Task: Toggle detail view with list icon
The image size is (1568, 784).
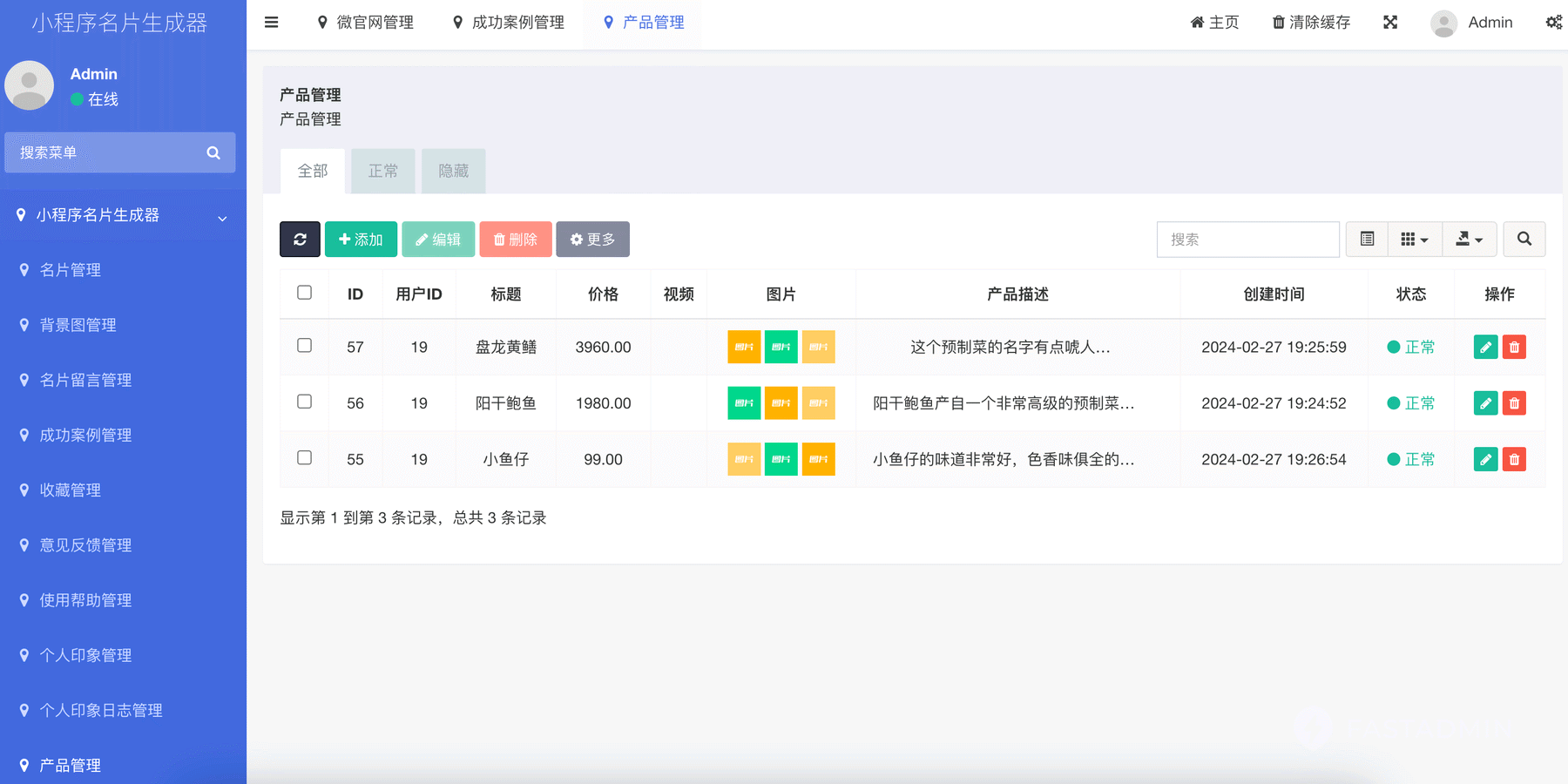Action: click(1366, 239)
